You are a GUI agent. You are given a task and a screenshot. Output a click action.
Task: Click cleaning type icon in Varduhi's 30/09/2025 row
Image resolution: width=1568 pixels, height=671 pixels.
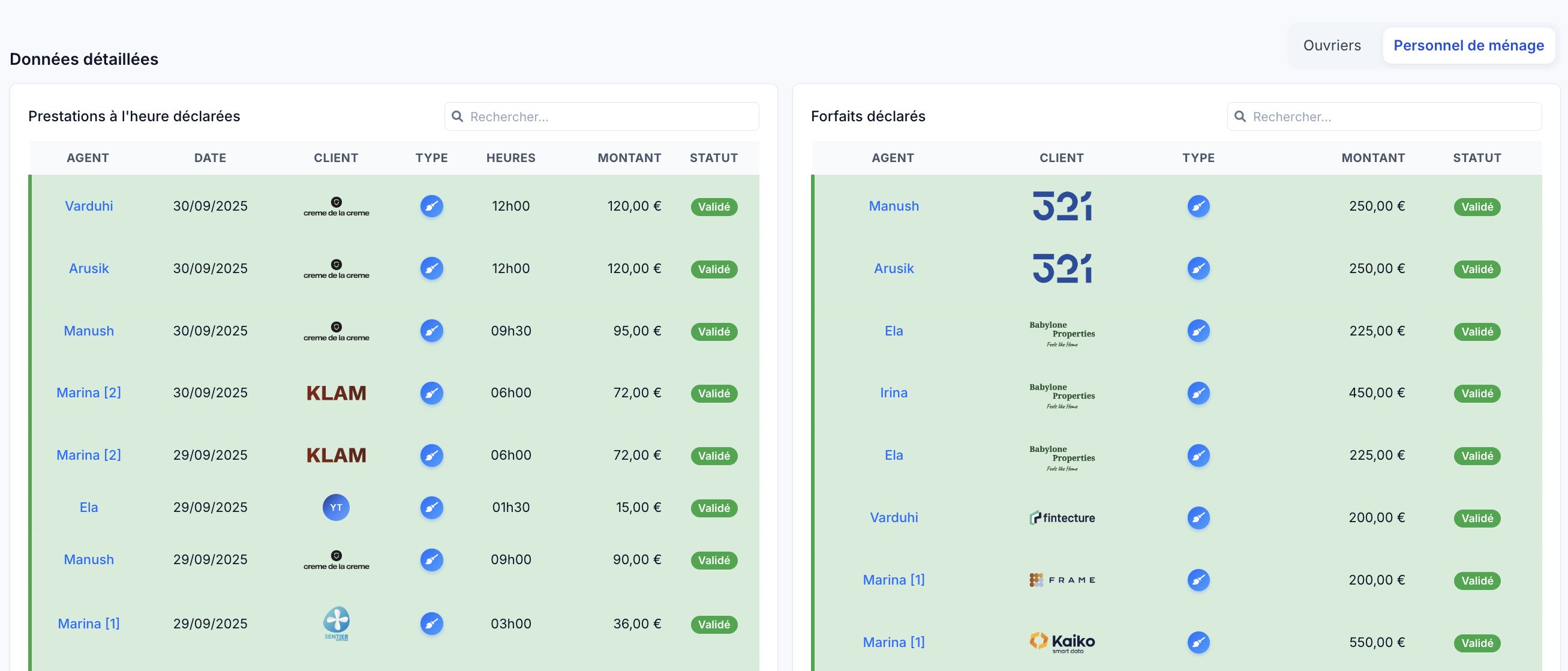pyautogui.click(x=431, y=206)
